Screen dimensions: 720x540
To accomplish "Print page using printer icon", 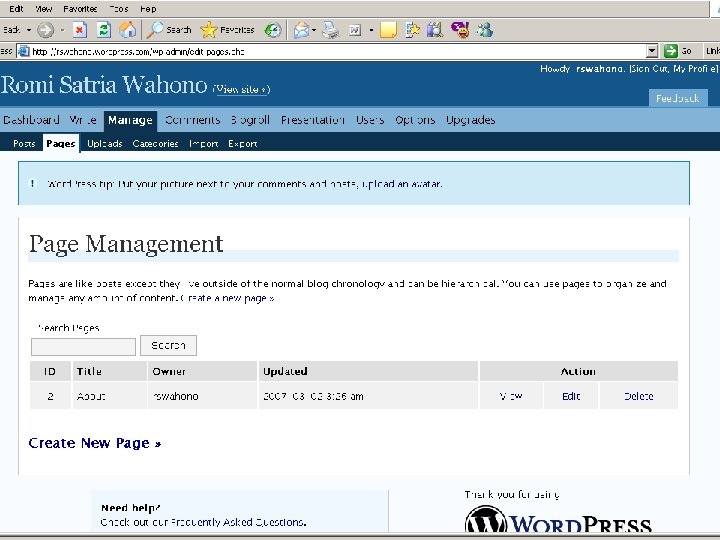I will (330, 30).
